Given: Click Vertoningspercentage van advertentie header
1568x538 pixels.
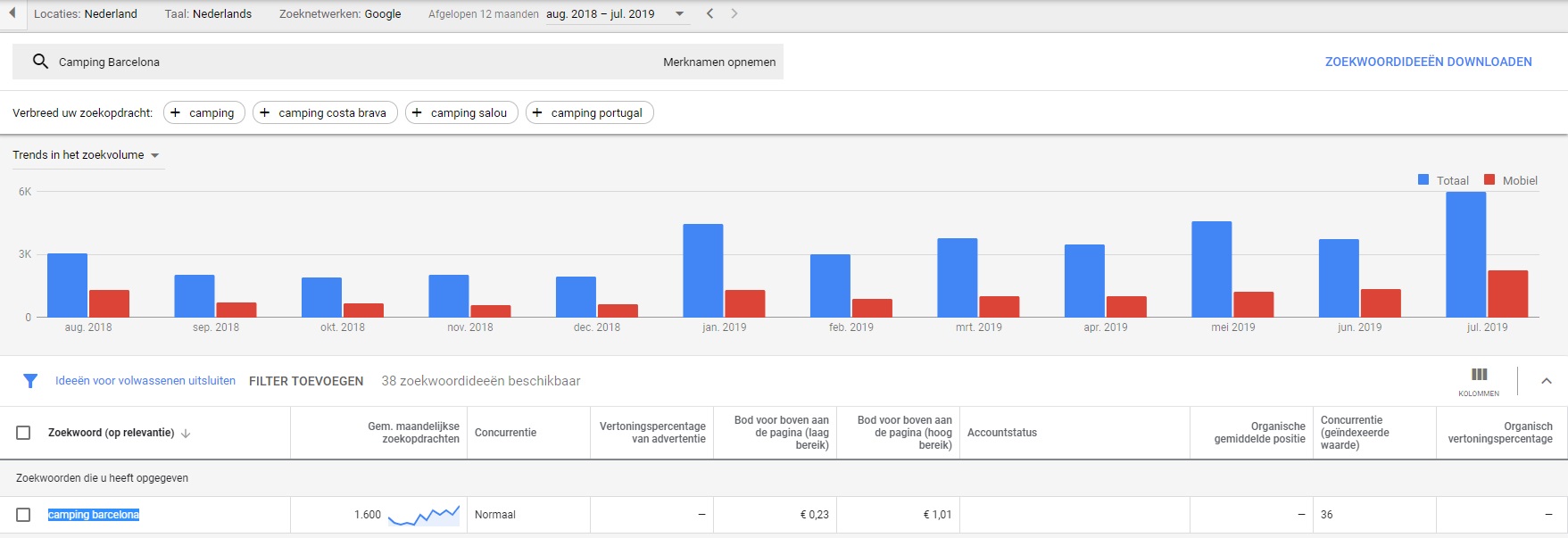Looking at the screenshot, I should [652, 433].
